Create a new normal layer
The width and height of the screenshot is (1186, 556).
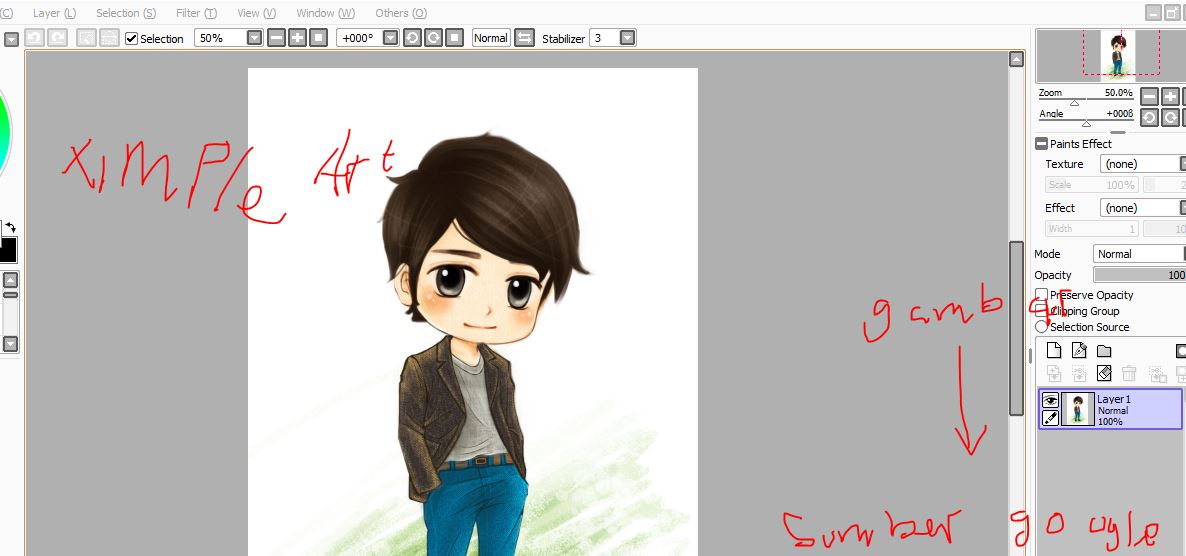pos(1054,350)
